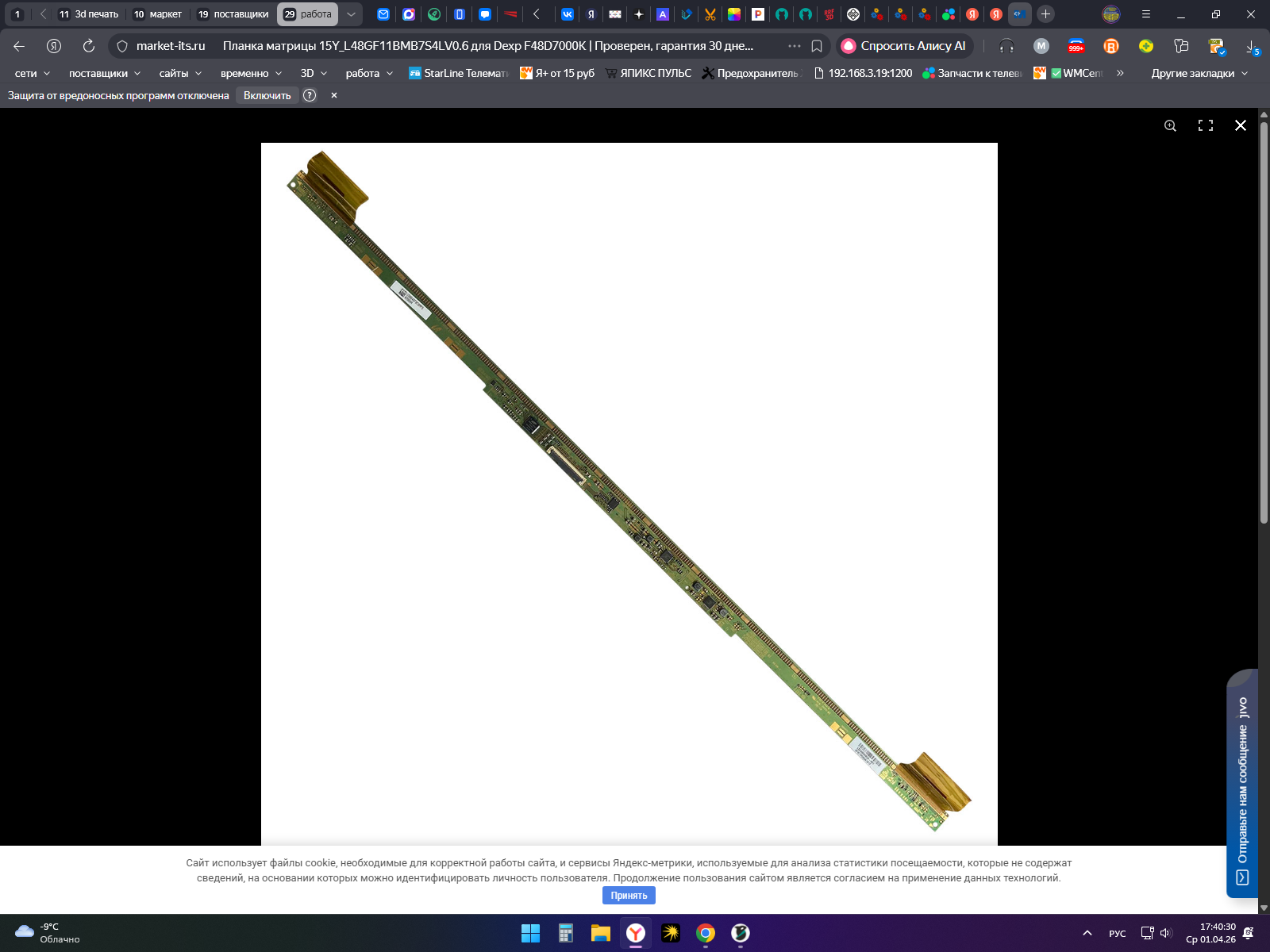Zoom the image with magnifier icon
Viewport: 1270px width, 952px height.
pos(1170,125)
